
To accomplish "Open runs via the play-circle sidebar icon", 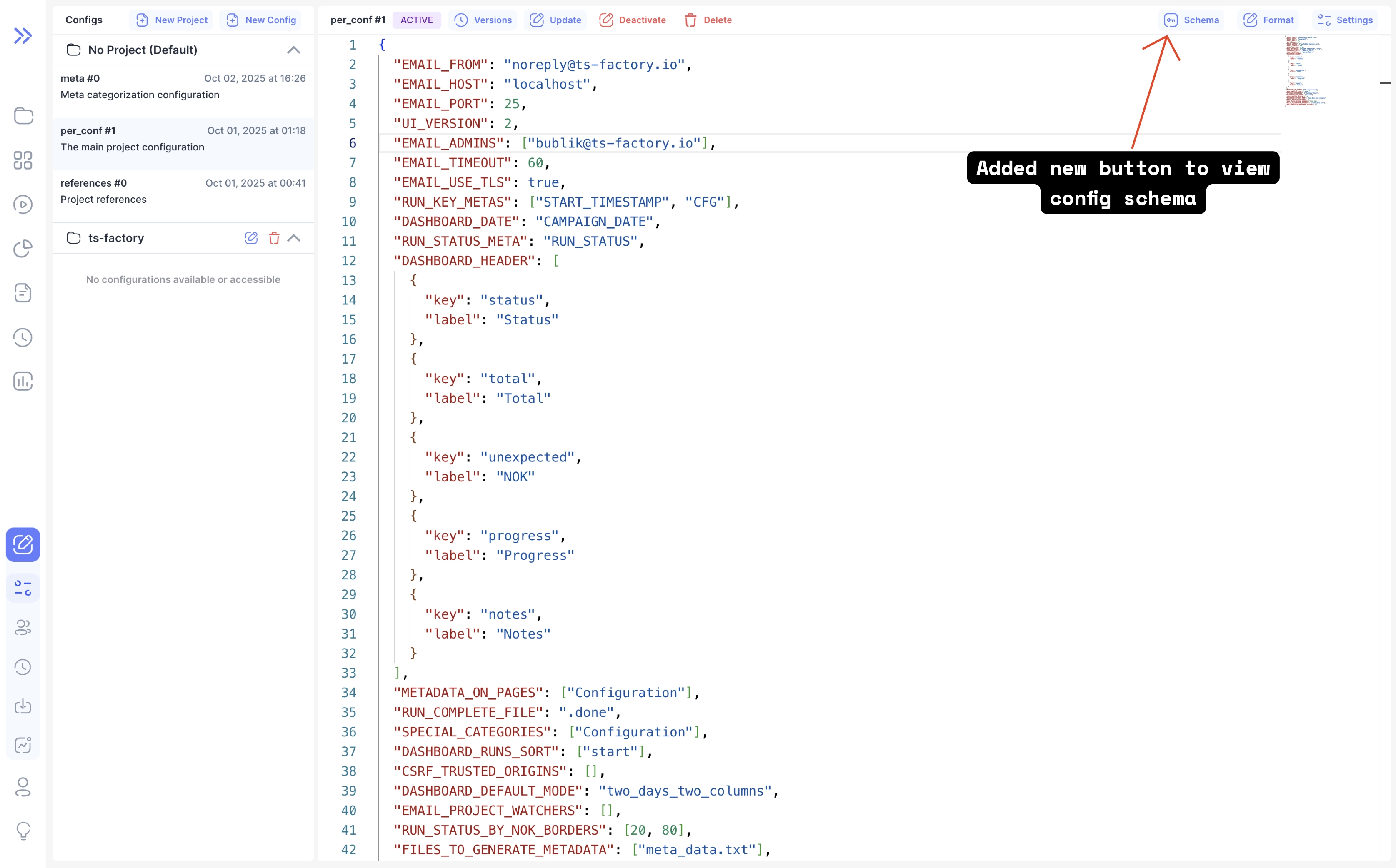I will pyautogui.click(x=23, y=205).
